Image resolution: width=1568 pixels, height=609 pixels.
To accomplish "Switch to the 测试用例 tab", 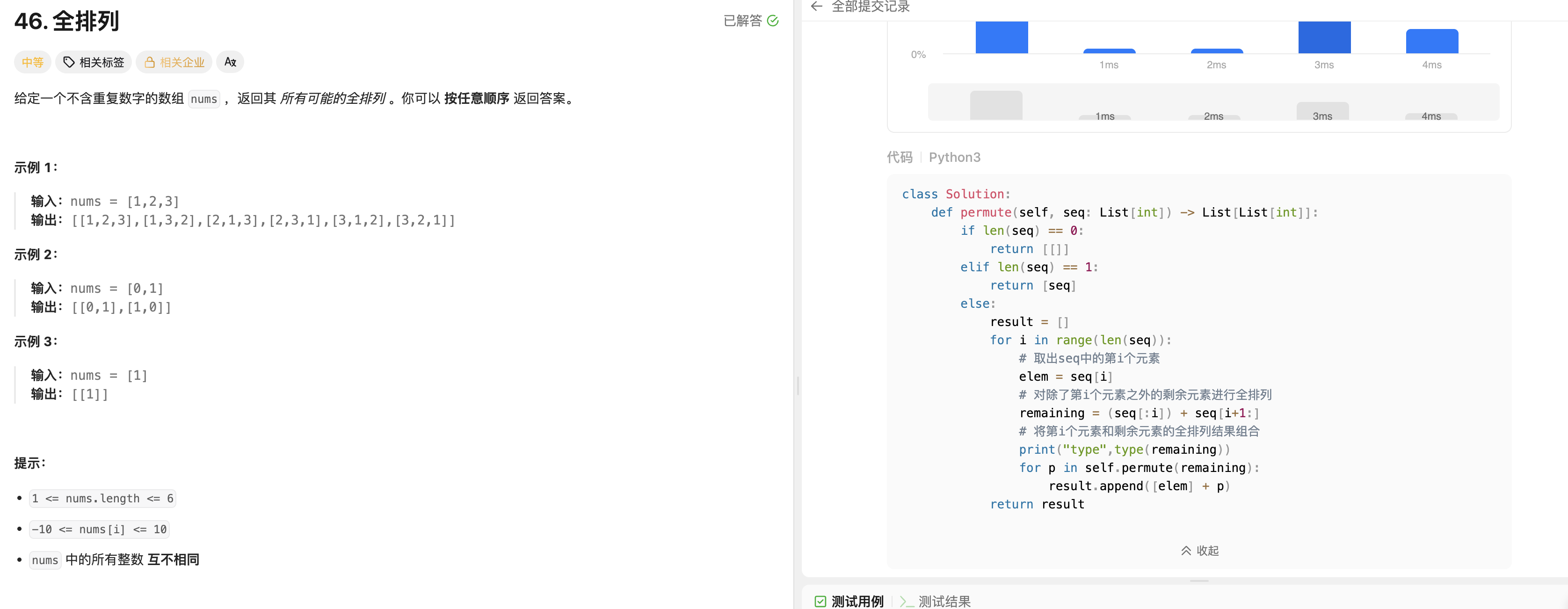I will (x=857, y=601).
